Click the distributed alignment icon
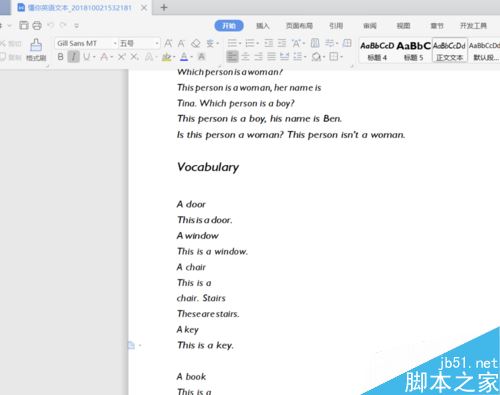Viewport: 500px width, 395px height. click(284, 57)
